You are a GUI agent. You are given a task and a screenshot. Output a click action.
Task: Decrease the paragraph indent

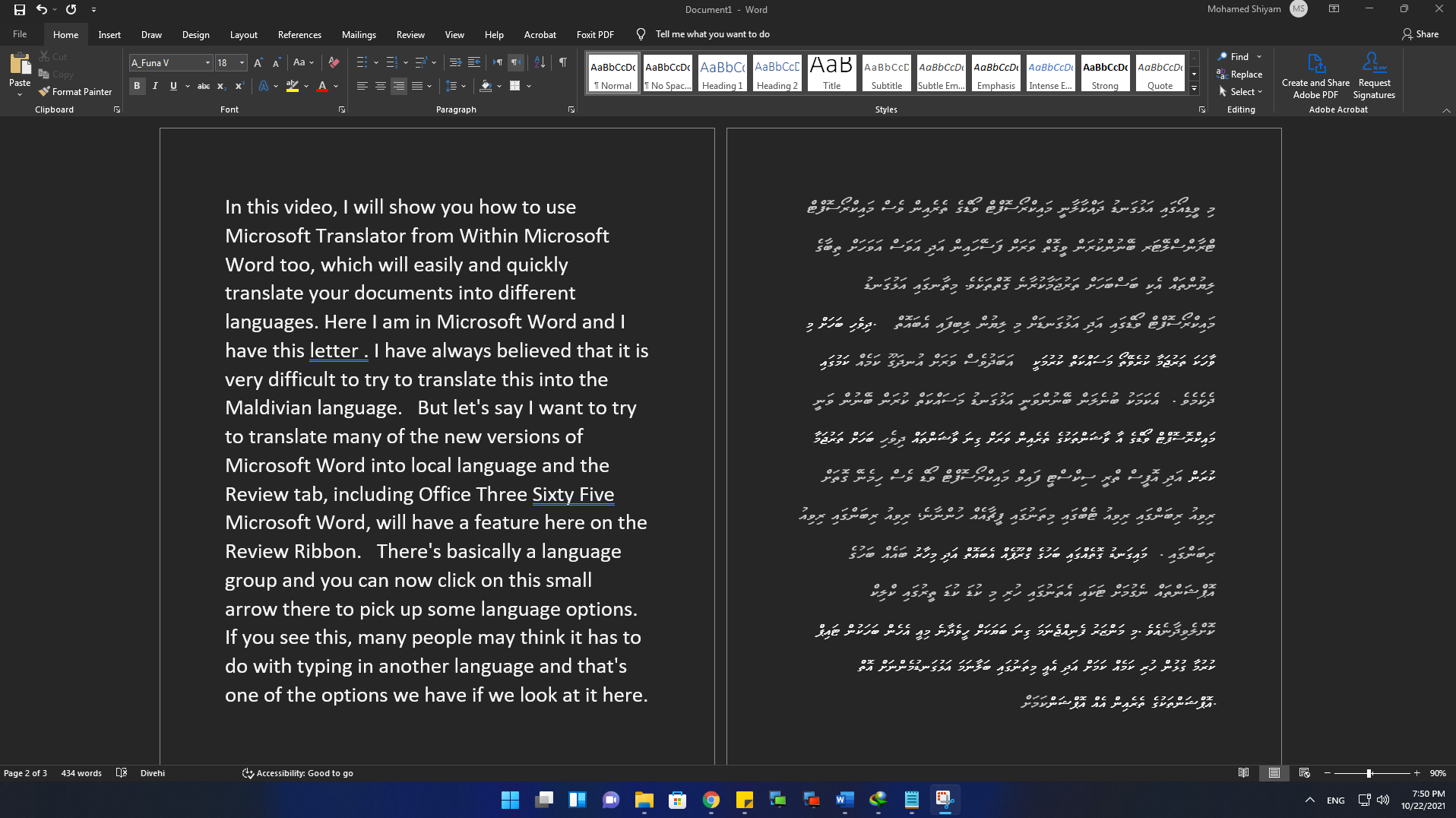coord(455,63)
